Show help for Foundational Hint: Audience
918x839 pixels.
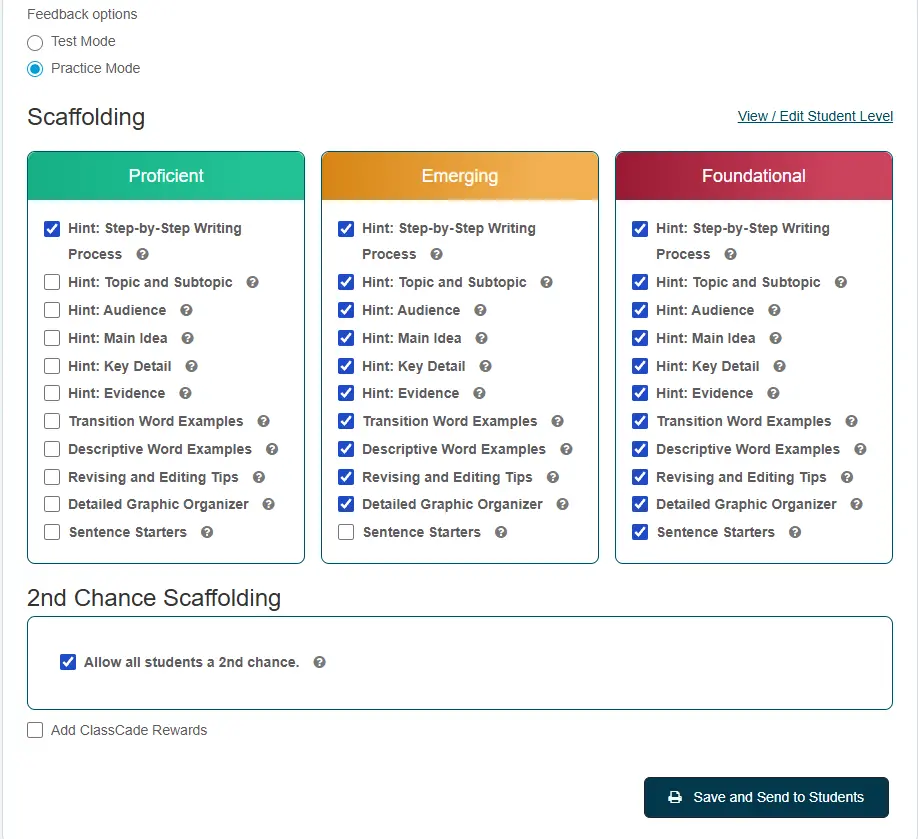[x=774, y=310]
